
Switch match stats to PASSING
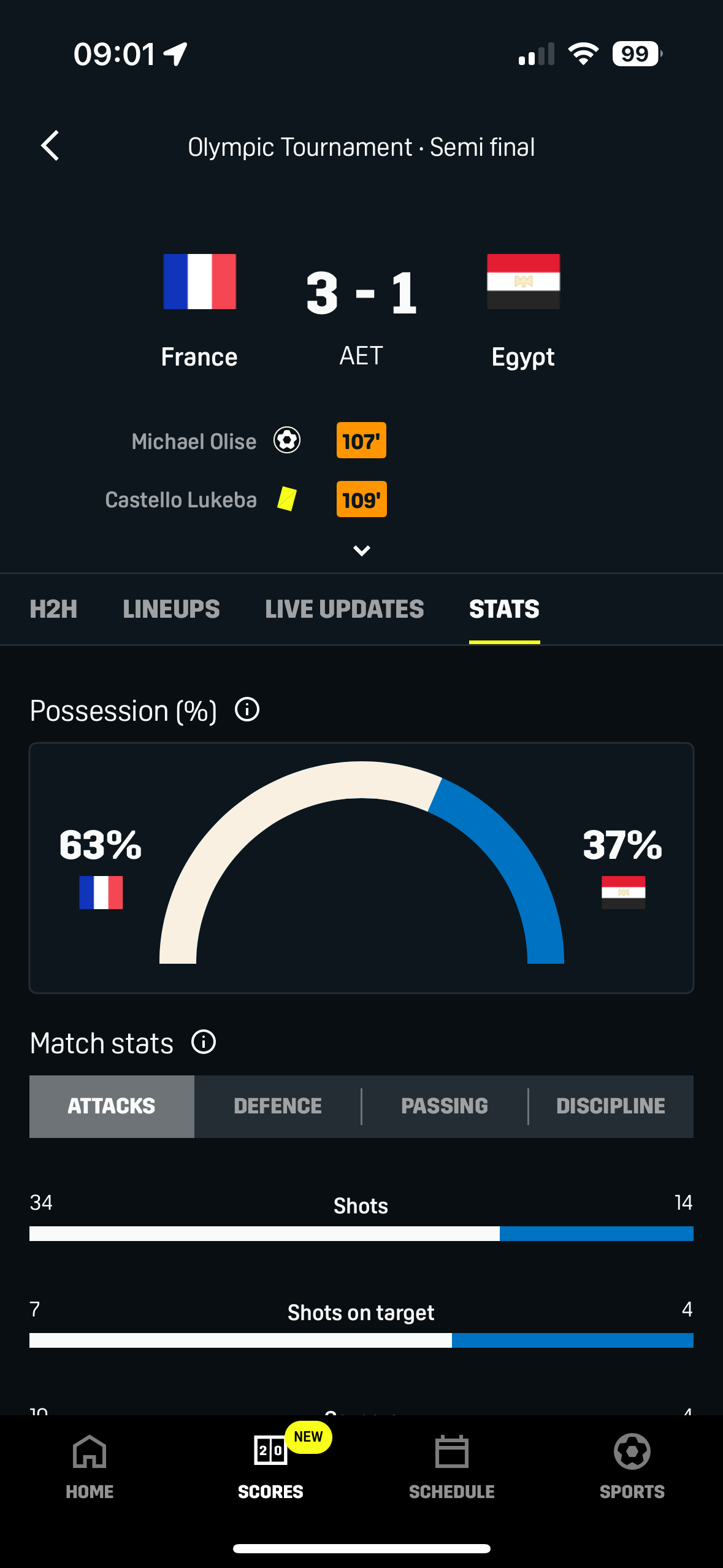pyautogui.click(x=445, y=1106)
